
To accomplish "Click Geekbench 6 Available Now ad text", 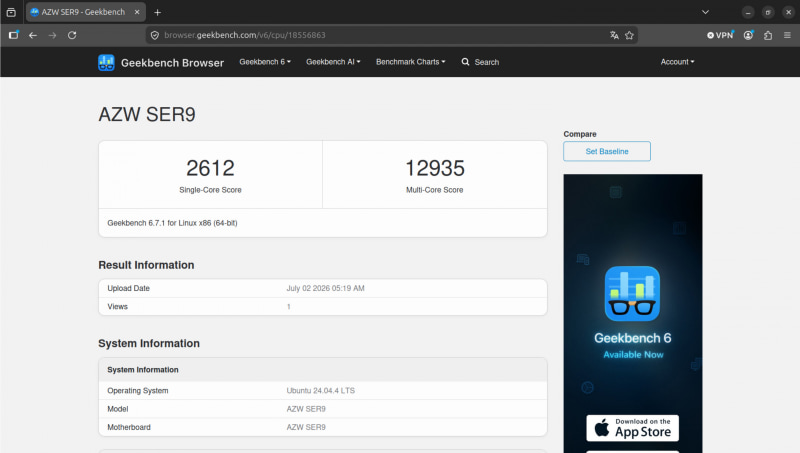I will [x=633, y=345].
